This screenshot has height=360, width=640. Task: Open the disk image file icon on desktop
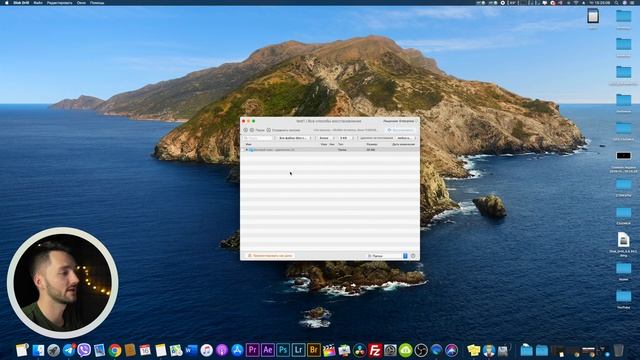point(623,240)
